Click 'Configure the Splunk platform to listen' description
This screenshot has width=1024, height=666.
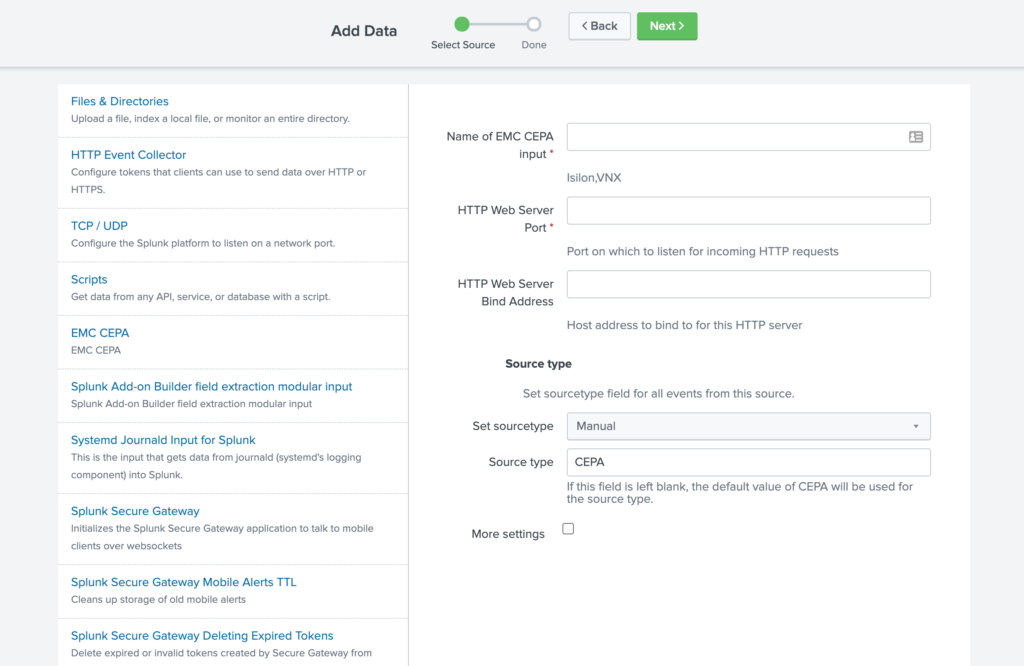tap(202, 244)
